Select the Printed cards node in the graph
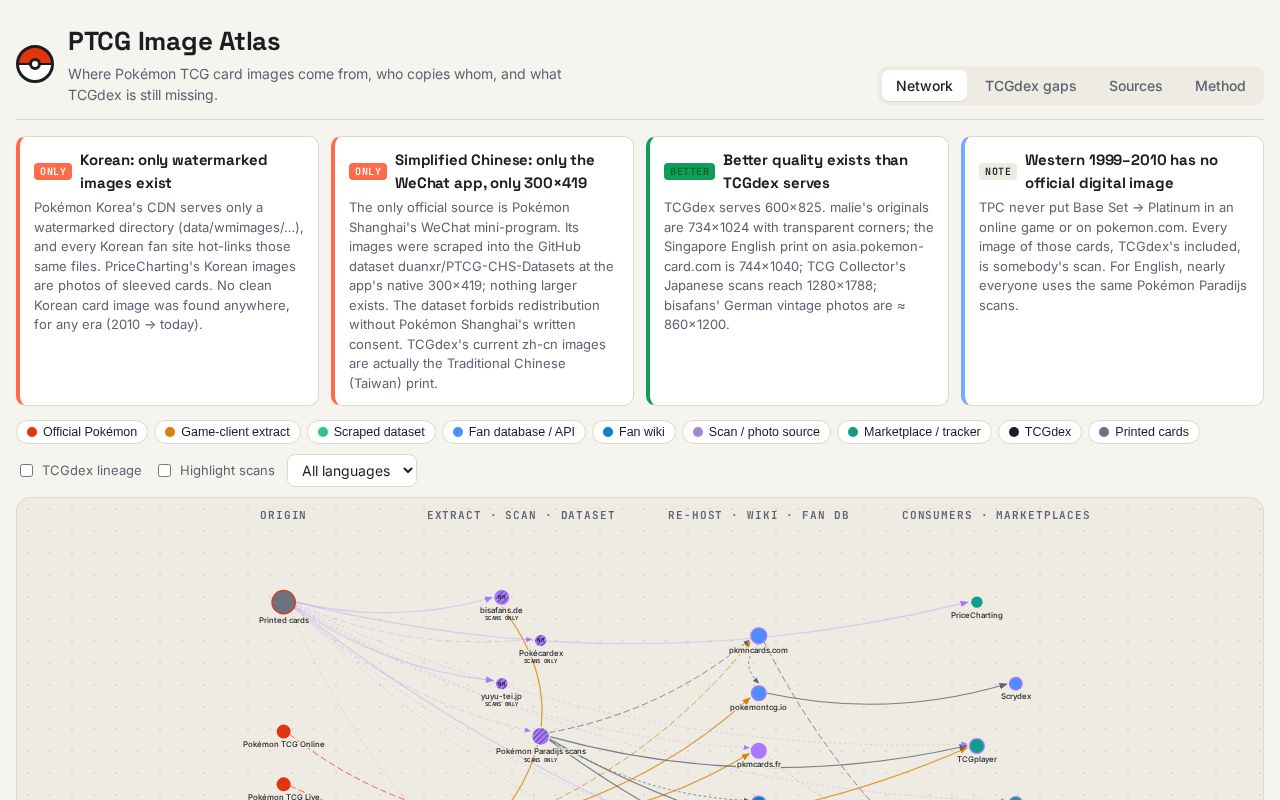1280x800 pixels. (284, 602)
